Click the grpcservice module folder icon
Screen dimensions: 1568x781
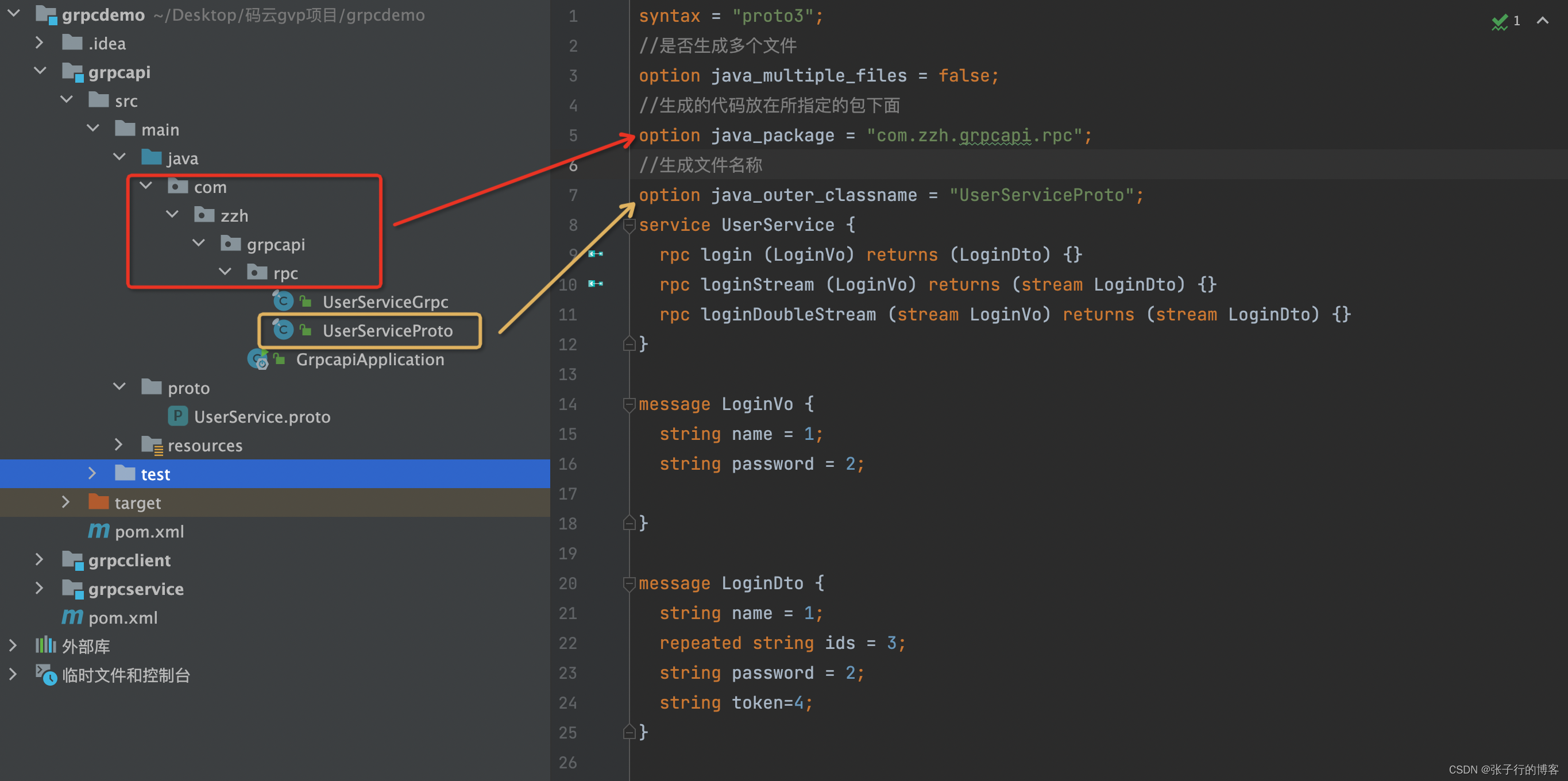(73, 589)
